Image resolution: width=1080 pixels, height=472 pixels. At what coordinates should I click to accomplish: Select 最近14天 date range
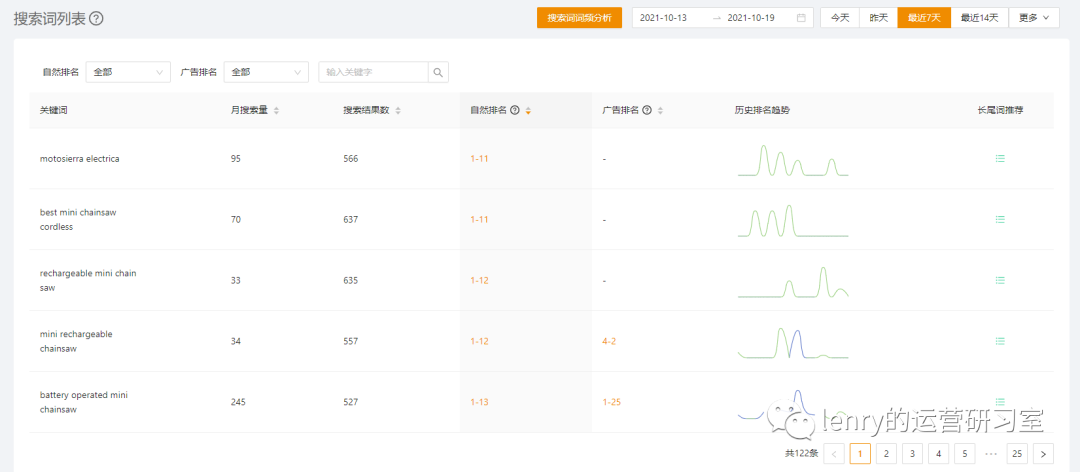[x=979, y=18]
